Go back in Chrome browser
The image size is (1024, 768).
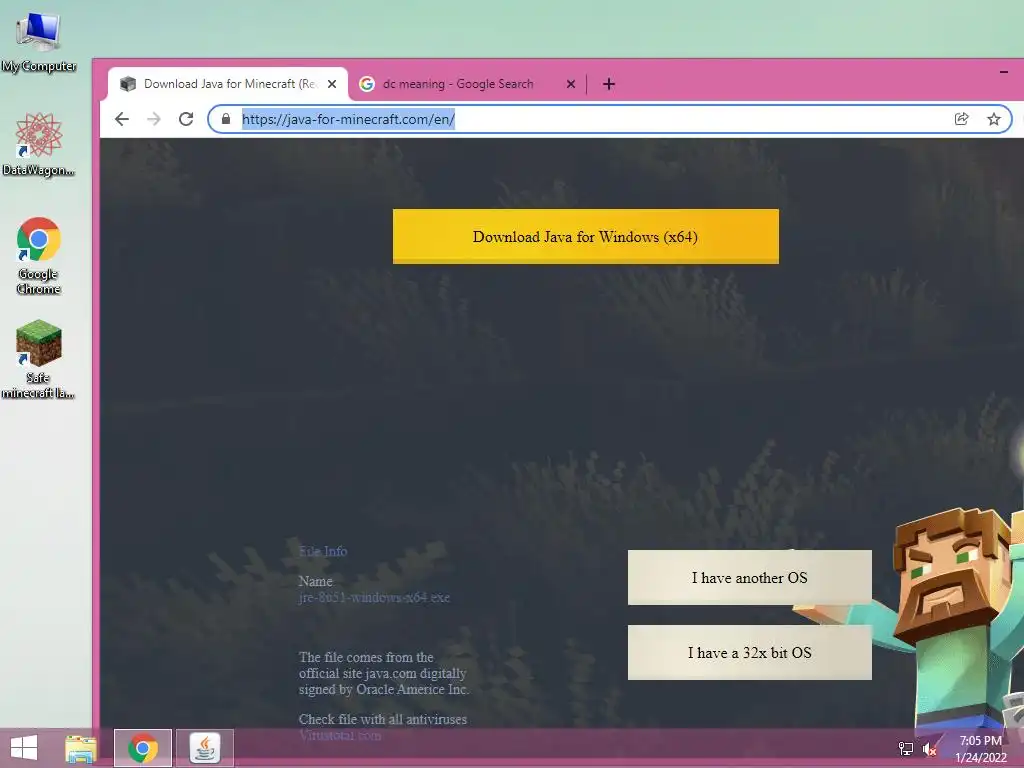click(122, 119)
